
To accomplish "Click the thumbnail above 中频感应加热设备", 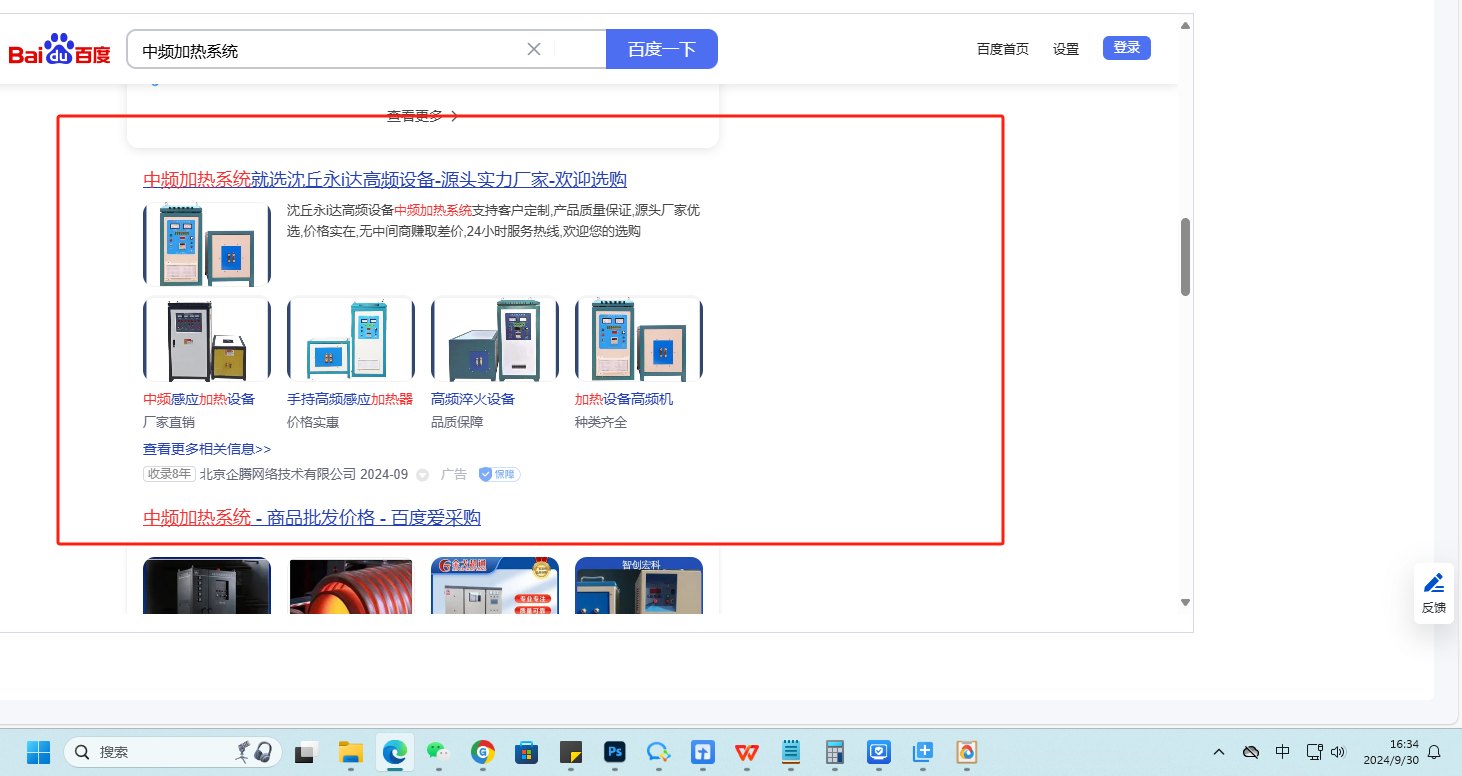I will tap(207, 339).
